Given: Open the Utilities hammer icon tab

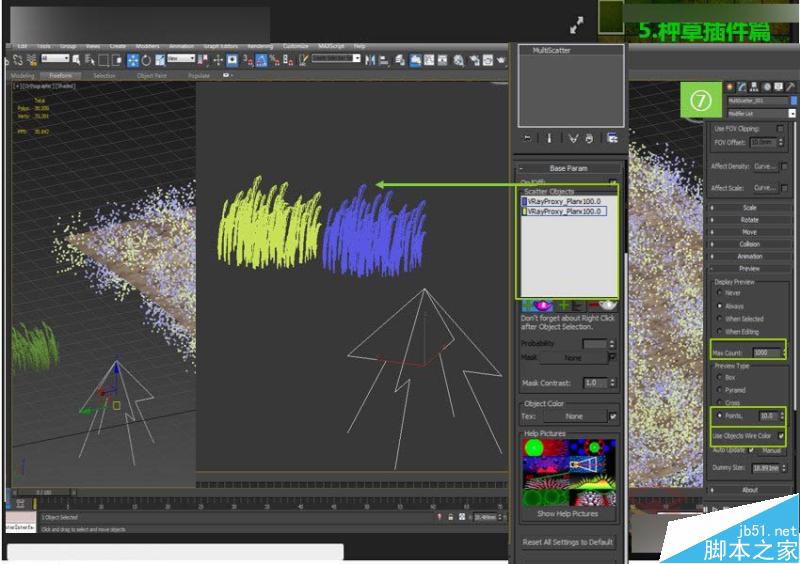Looking at the screenshot, I should click(790, 87).
